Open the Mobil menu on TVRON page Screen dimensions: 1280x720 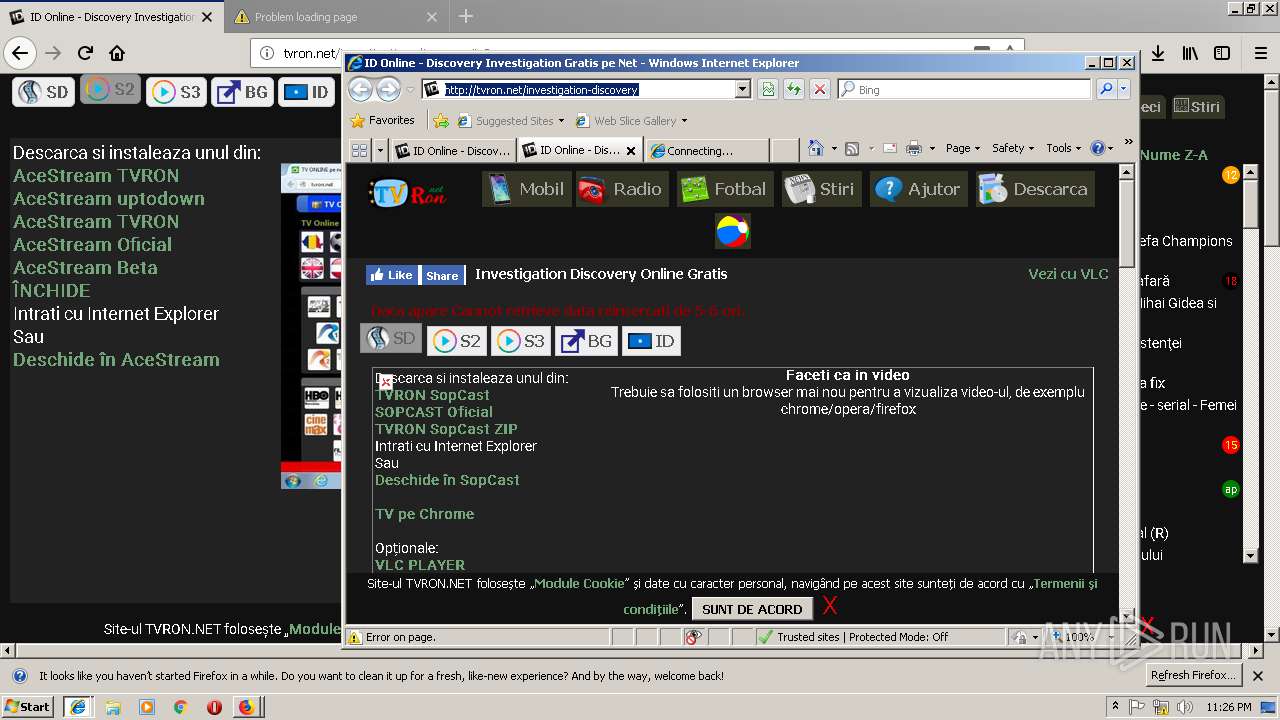click(x=527, y=189)
